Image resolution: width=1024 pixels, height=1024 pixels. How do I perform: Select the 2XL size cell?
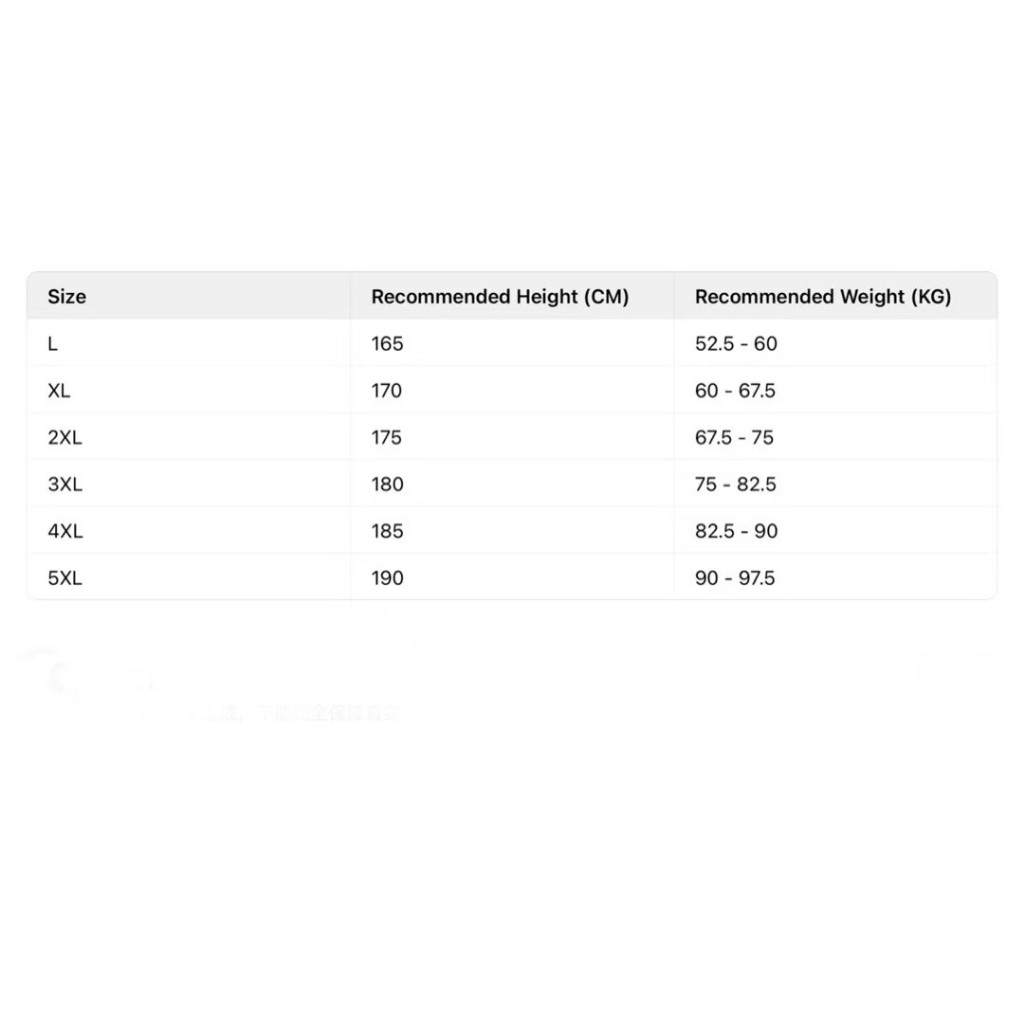tap(65, 438)
